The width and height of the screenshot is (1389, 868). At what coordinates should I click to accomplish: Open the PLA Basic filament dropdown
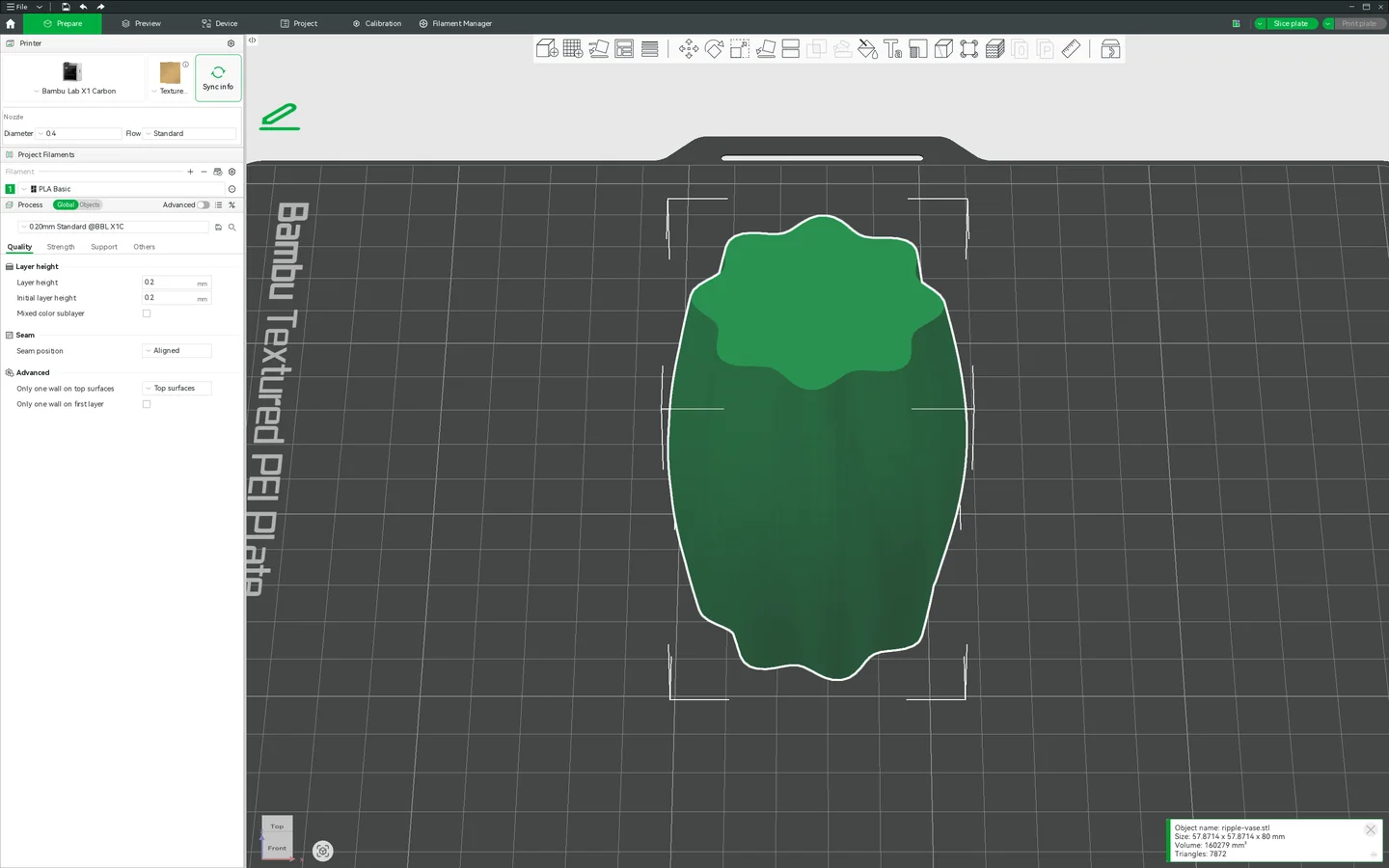pos(122,189)
